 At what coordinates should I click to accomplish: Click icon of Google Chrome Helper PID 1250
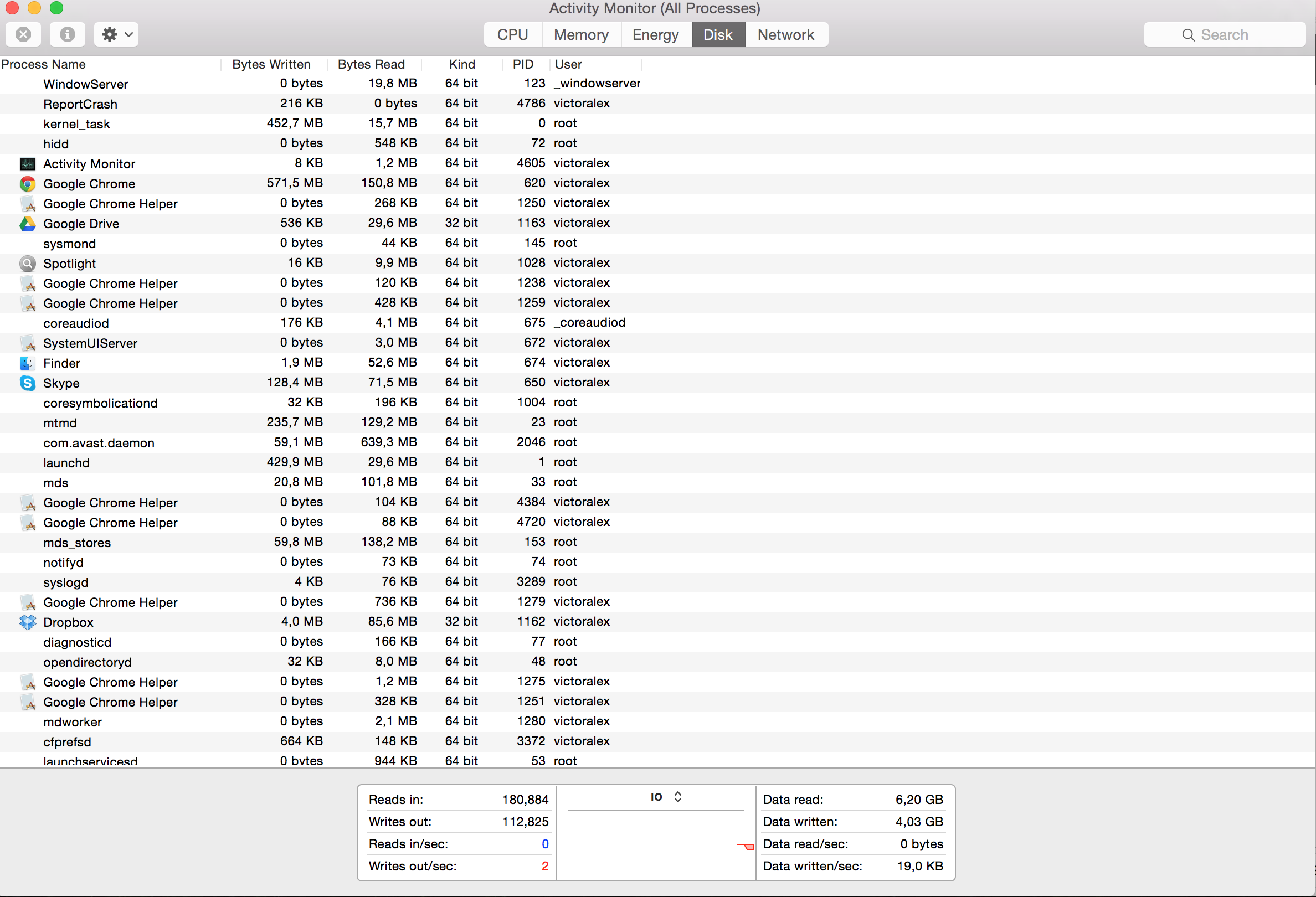click(x=28, y=204)
